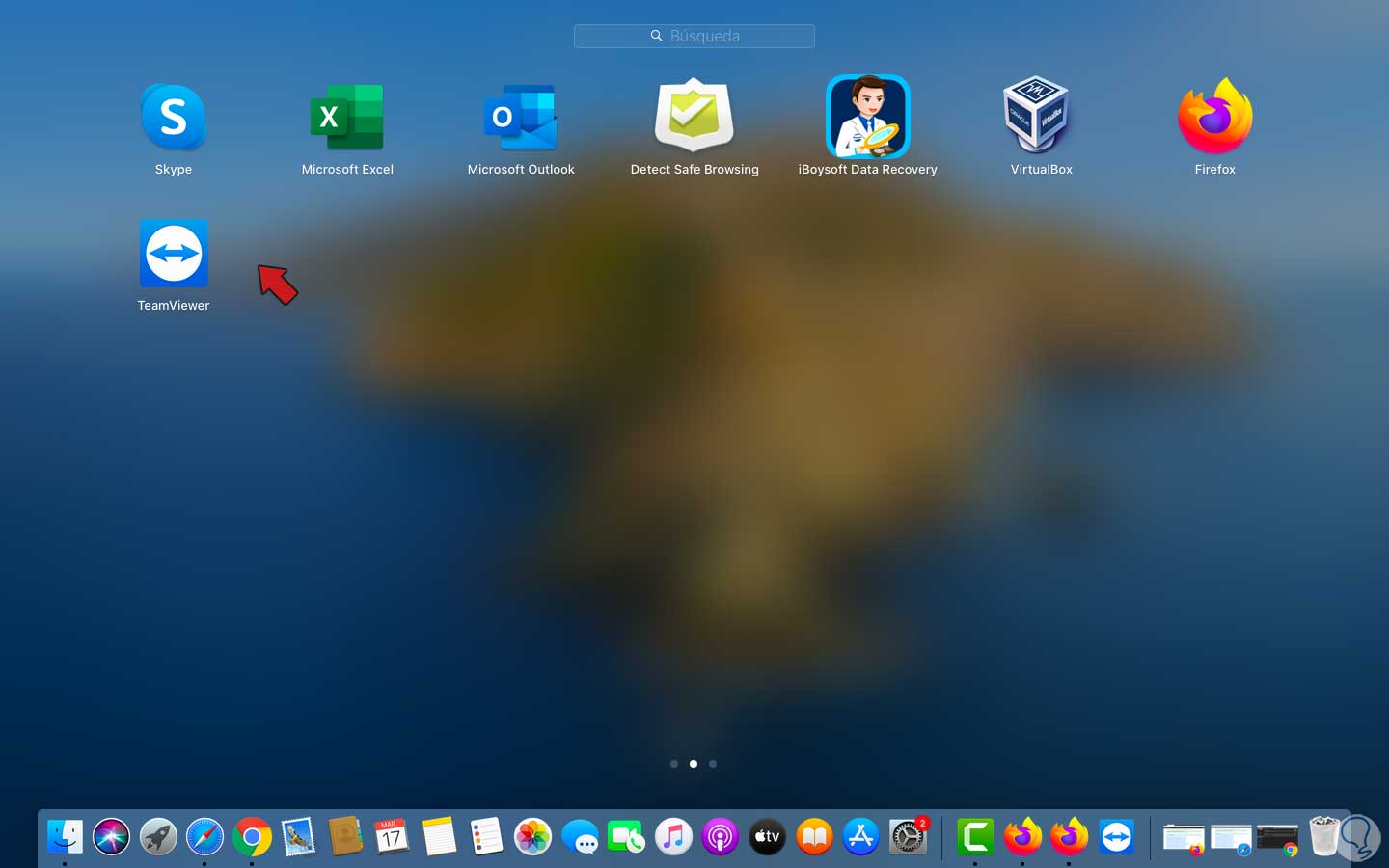Open Trash in the Dock

[x=1324, y=836]
